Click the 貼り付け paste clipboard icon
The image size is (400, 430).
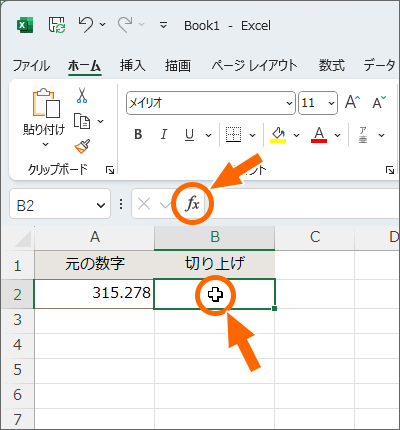pos(46,103)
